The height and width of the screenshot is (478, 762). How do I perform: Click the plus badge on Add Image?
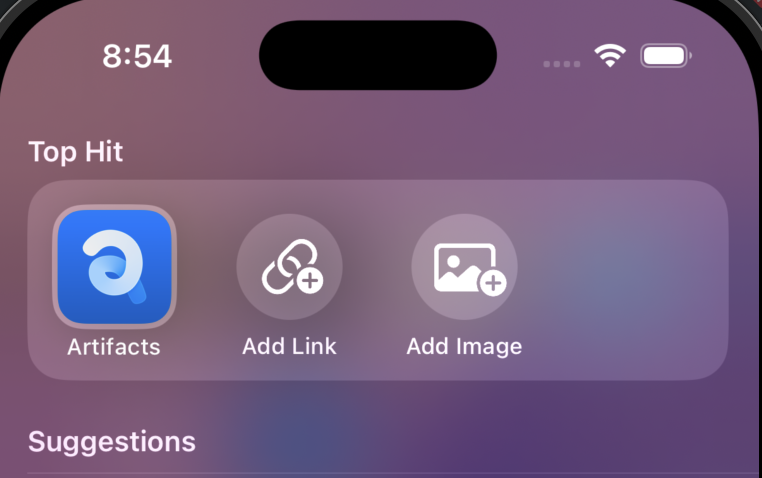point(493,282)
